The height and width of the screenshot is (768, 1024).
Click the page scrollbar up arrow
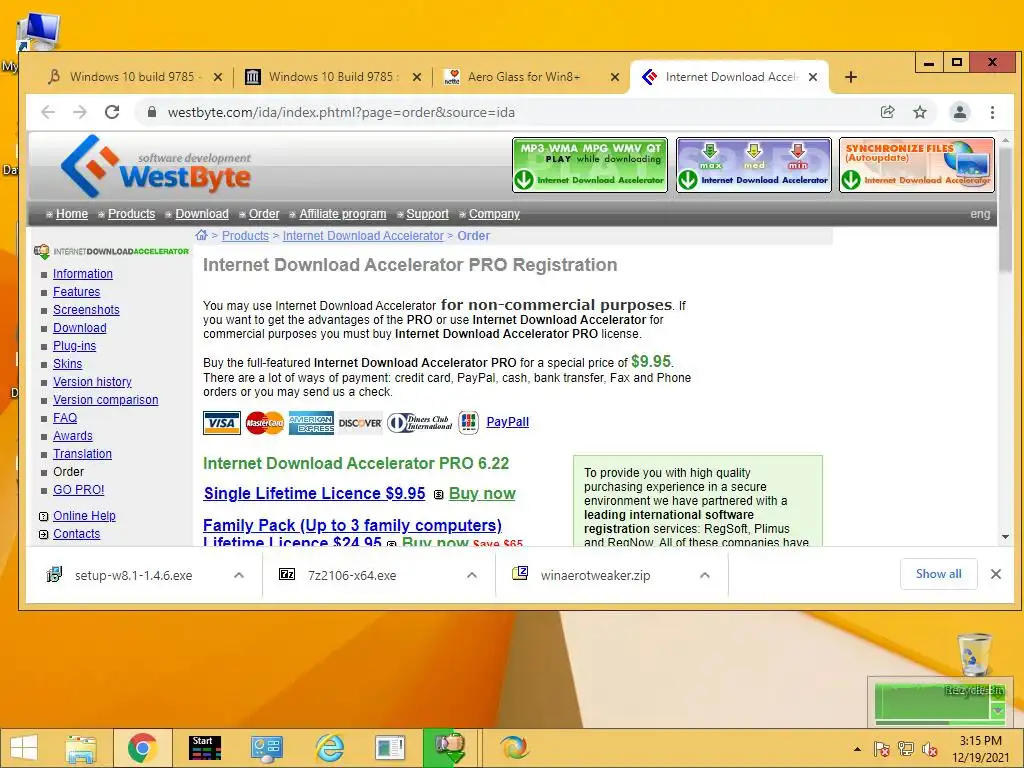1006,140
